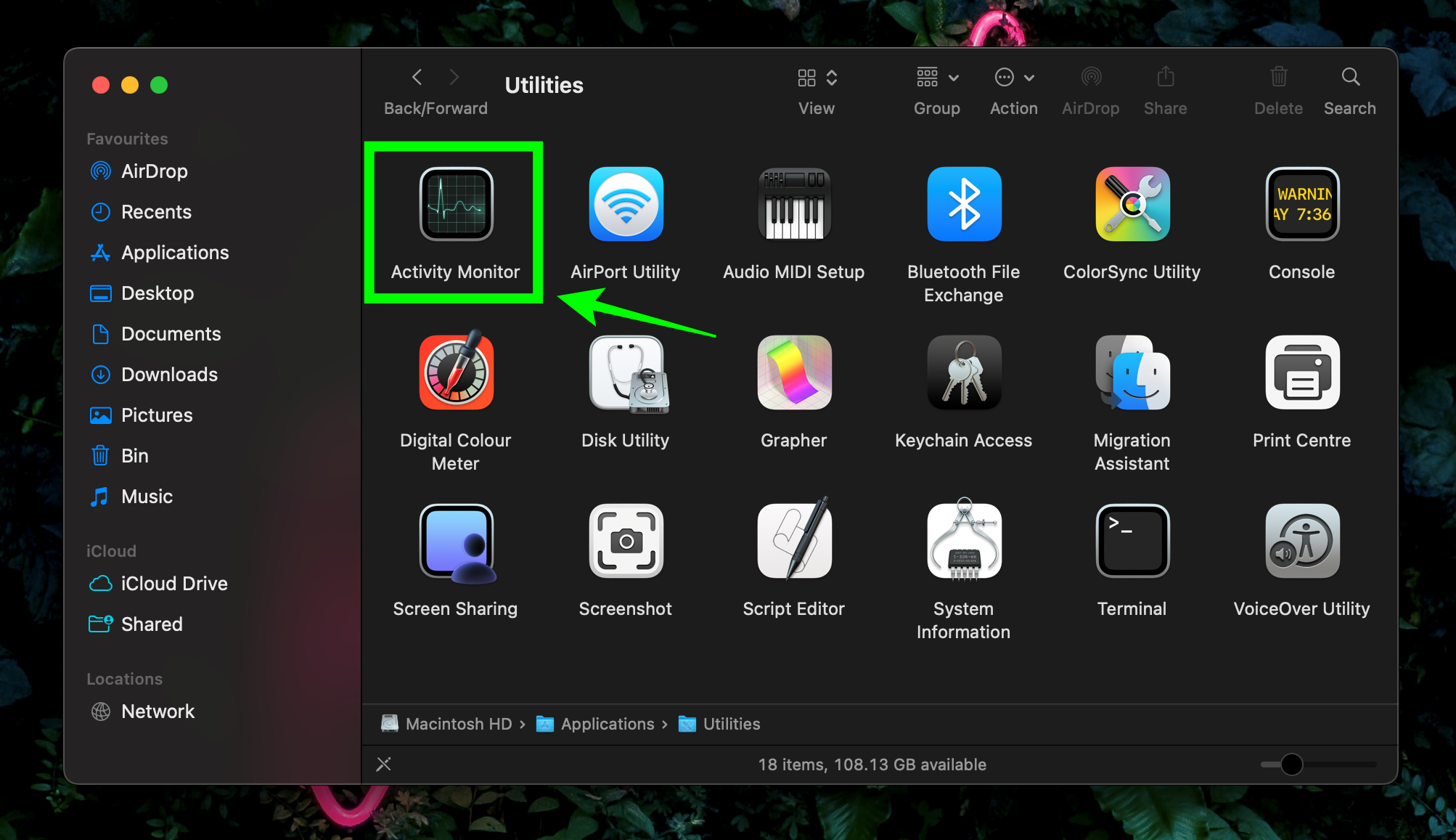Select the Script Editor app icon
This screenshot has width=1456, height=840.
[794, 538]
